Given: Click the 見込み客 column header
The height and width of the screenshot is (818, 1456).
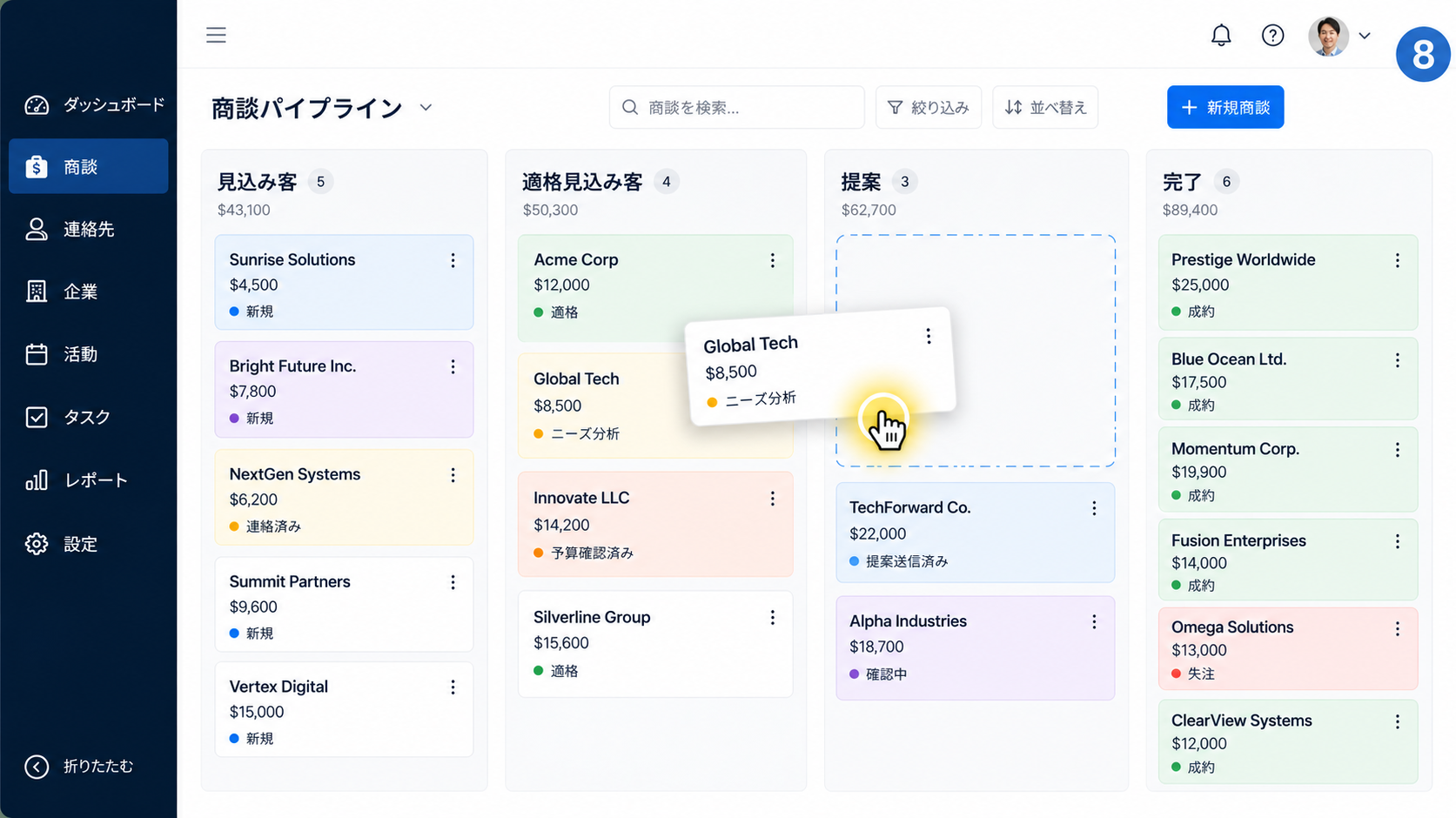Looking at the screenshot, I should pyautogui.click(x=257, y=182).
